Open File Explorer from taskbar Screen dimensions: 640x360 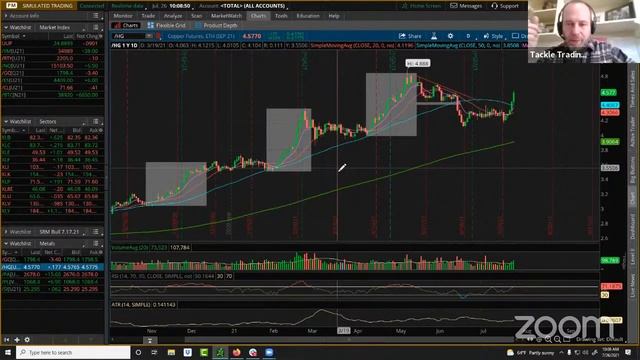(171, 352)
